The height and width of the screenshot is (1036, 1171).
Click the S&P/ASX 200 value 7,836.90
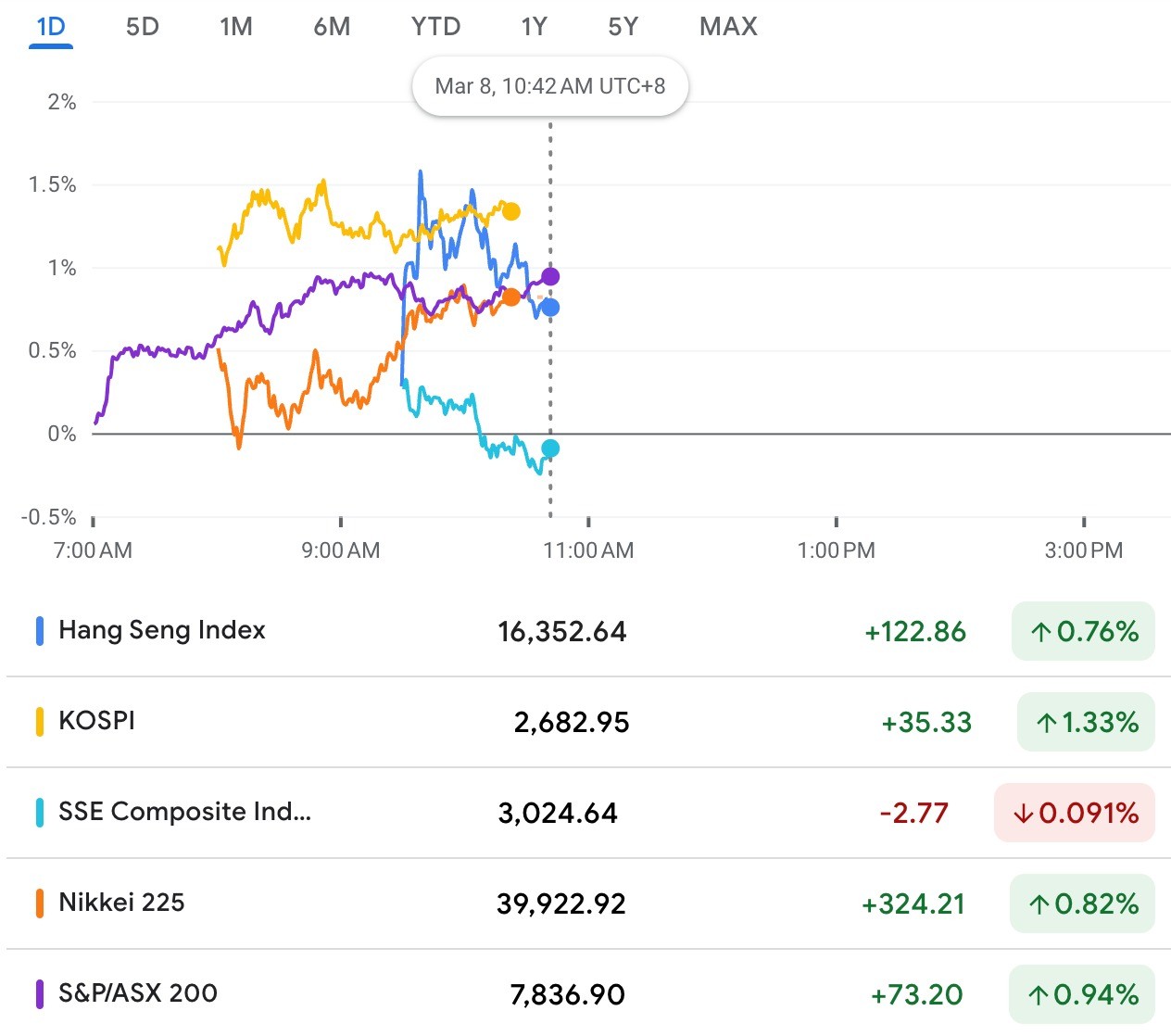[568, 995]
